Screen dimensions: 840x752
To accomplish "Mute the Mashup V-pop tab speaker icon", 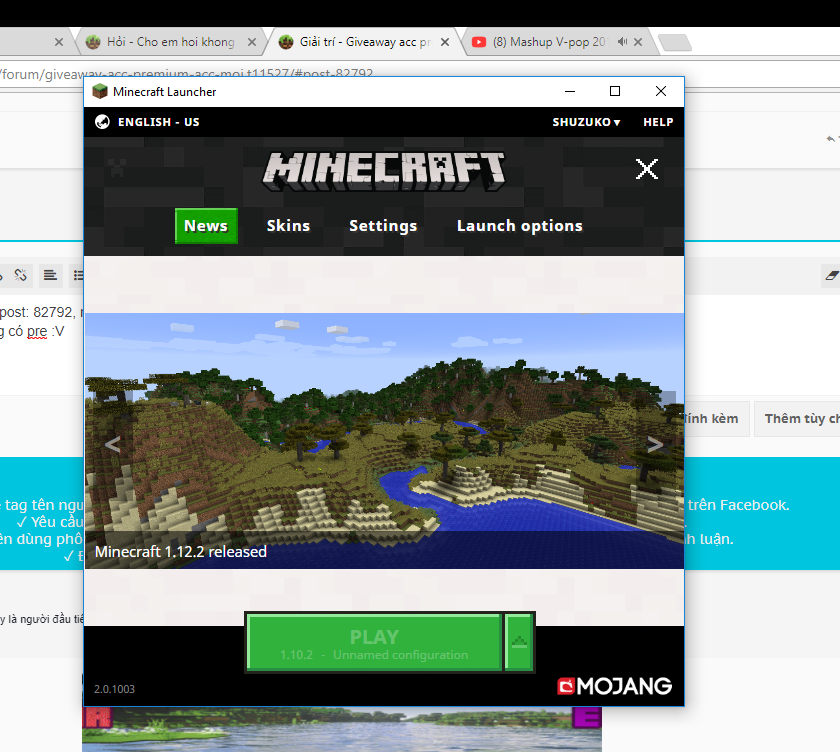I will pyautogui.click(x=622, y=42).
